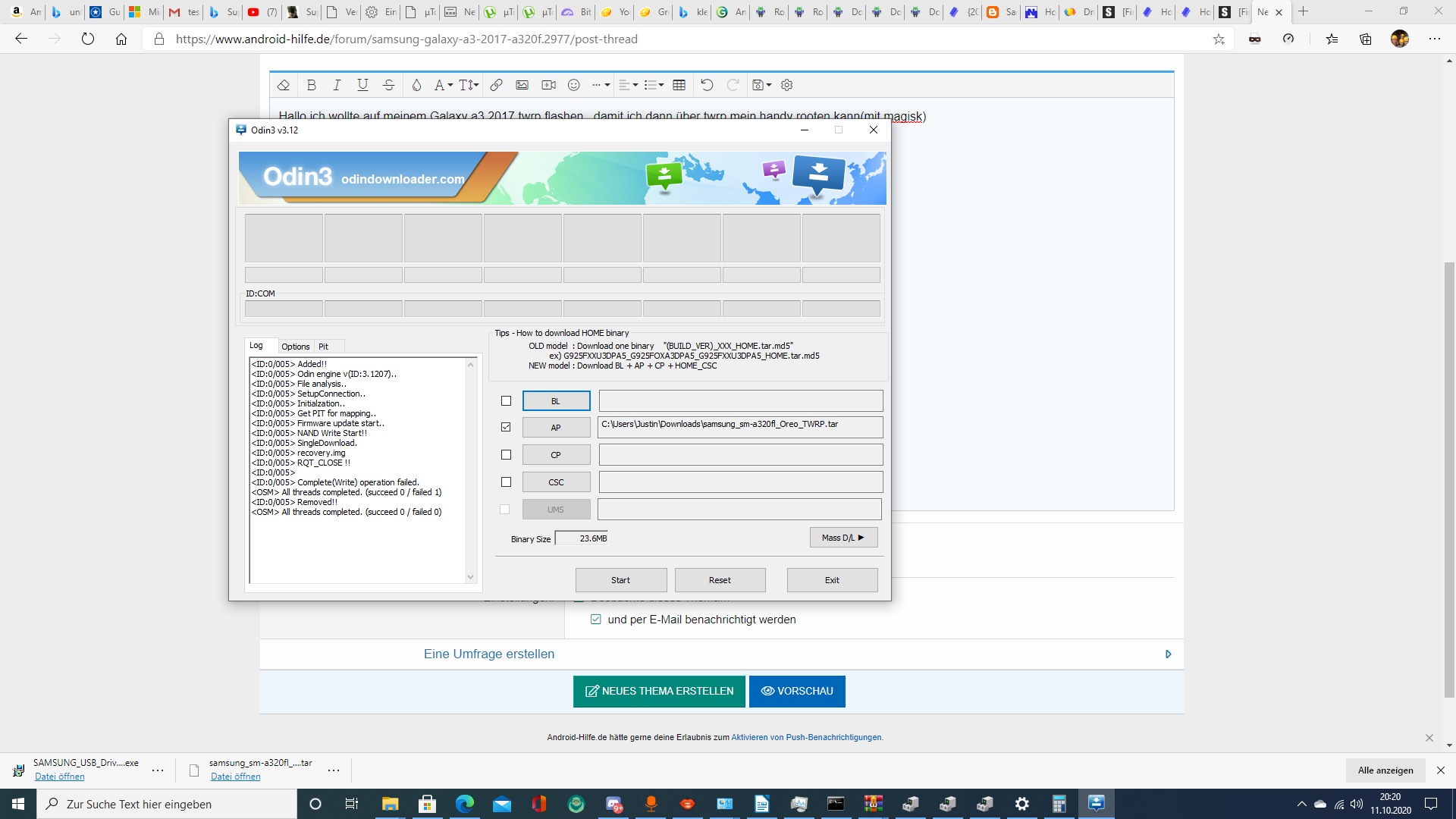1456x819 pixels.
Task: Insert a table in the editor
Action: coord(679,85)
